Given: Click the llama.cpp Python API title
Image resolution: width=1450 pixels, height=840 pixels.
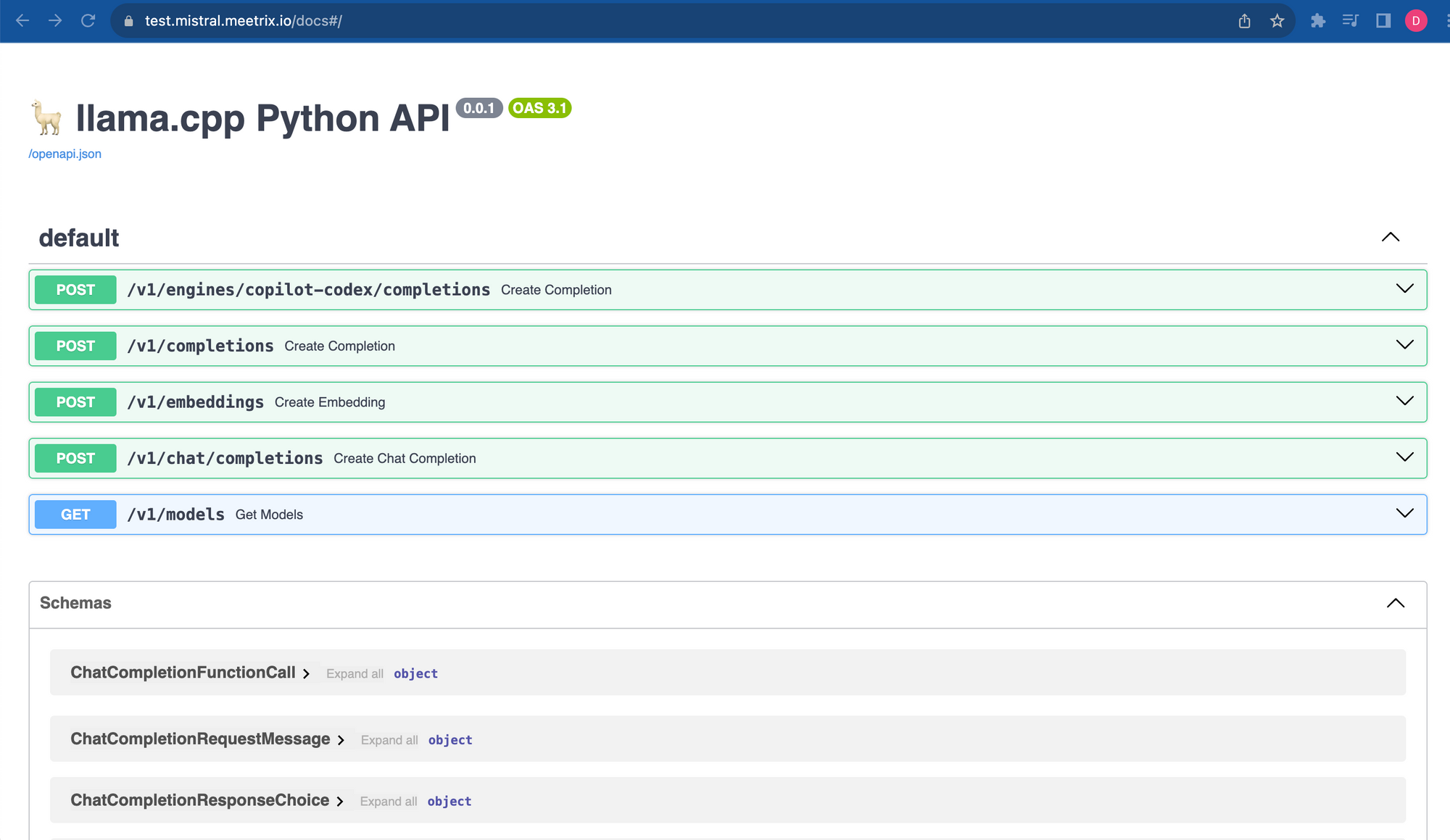Looking at the screenshot, I should pos(262,118).
